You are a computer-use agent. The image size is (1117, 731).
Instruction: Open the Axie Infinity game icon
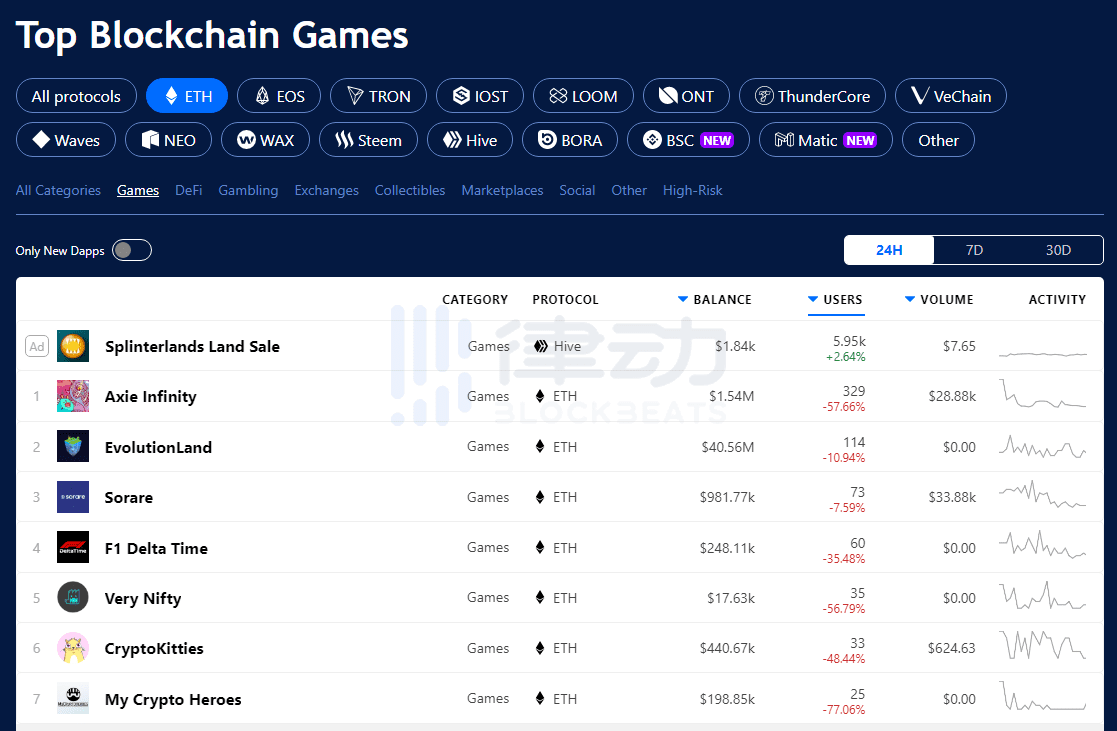pyautogui.click(x=73, y=396)
